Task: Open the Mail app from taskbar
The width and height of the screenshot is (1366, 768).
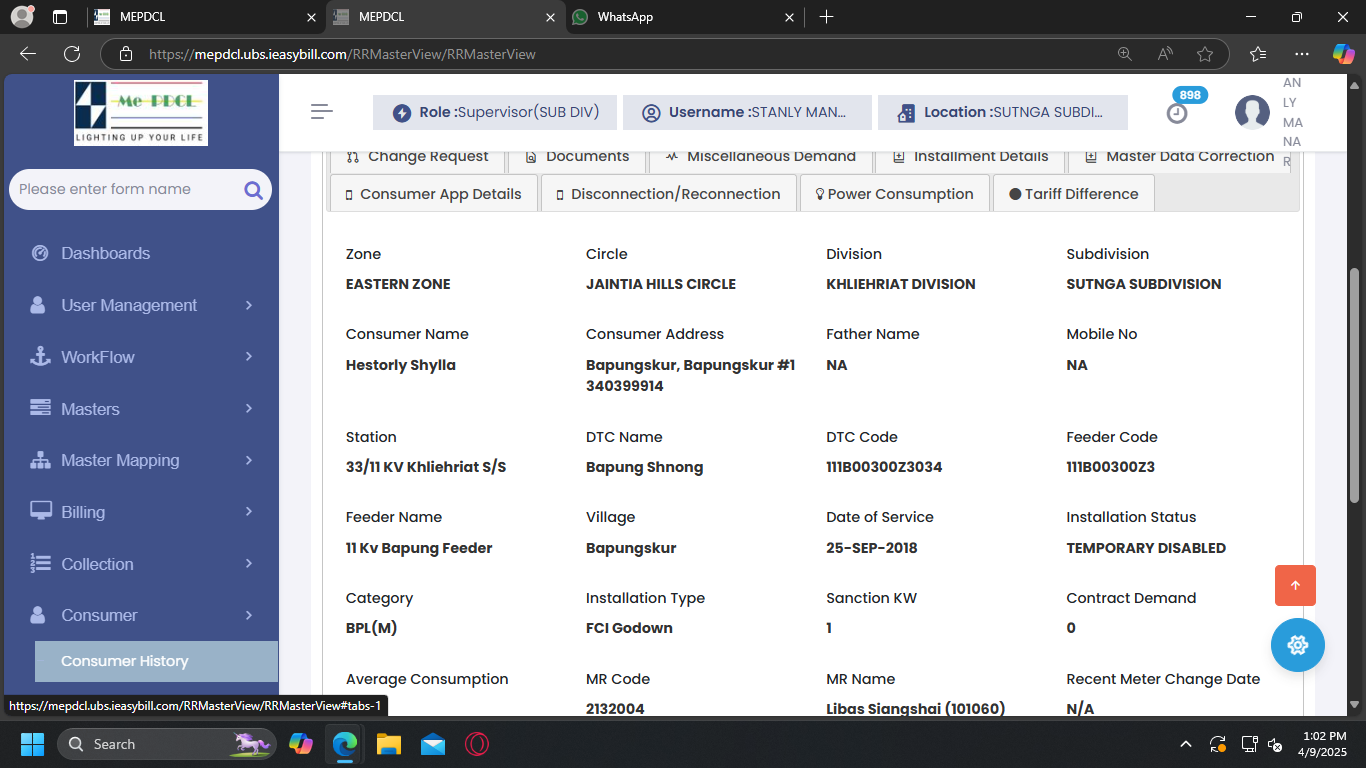Action: click(432, 744)
